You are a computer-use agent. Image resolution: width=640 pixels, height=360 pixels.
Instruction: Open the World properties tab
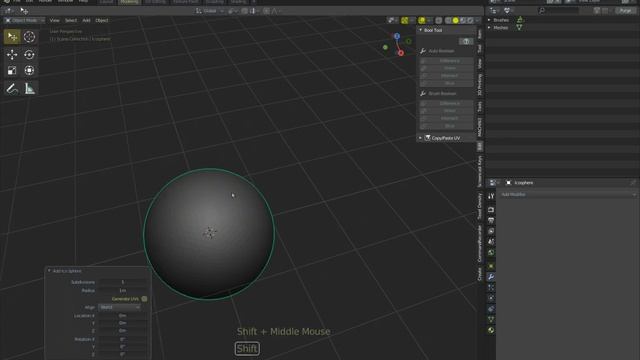point(491,253)
